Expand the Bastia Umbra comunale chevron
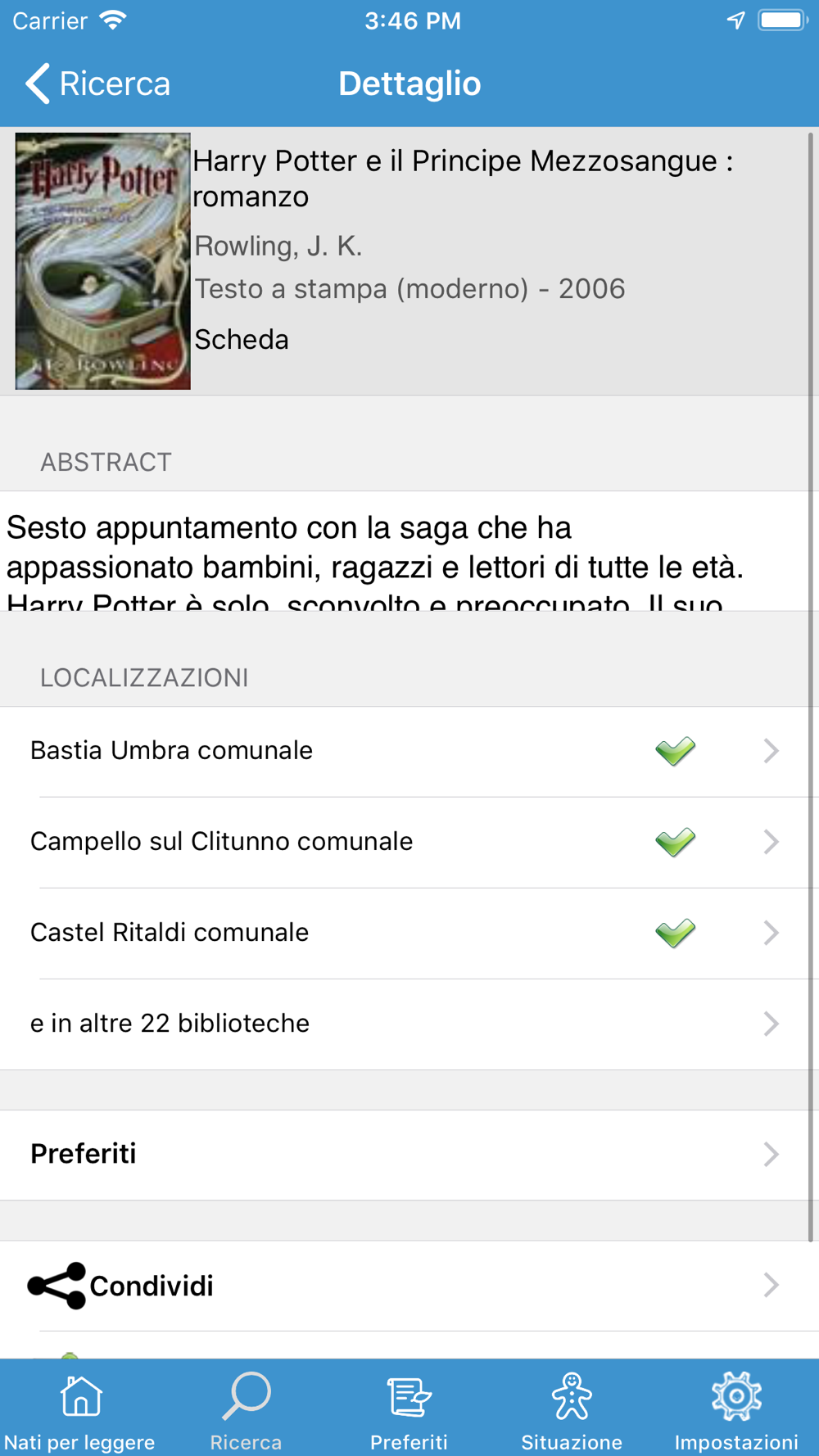This screenshot has width=819, height=1456. (x=771, y=751)
